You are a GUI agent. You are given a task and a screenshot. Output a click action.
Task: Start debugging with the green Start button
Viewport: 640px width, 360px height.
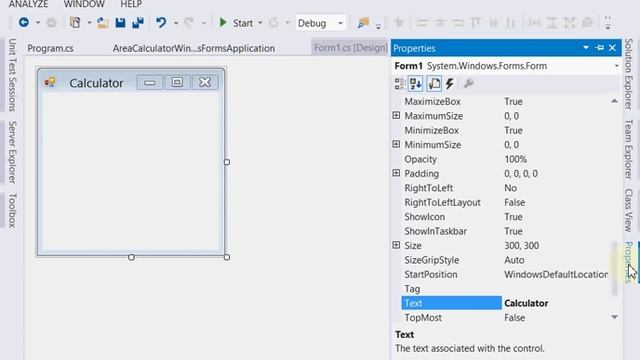pyautogui.click(x=236, y=23)
